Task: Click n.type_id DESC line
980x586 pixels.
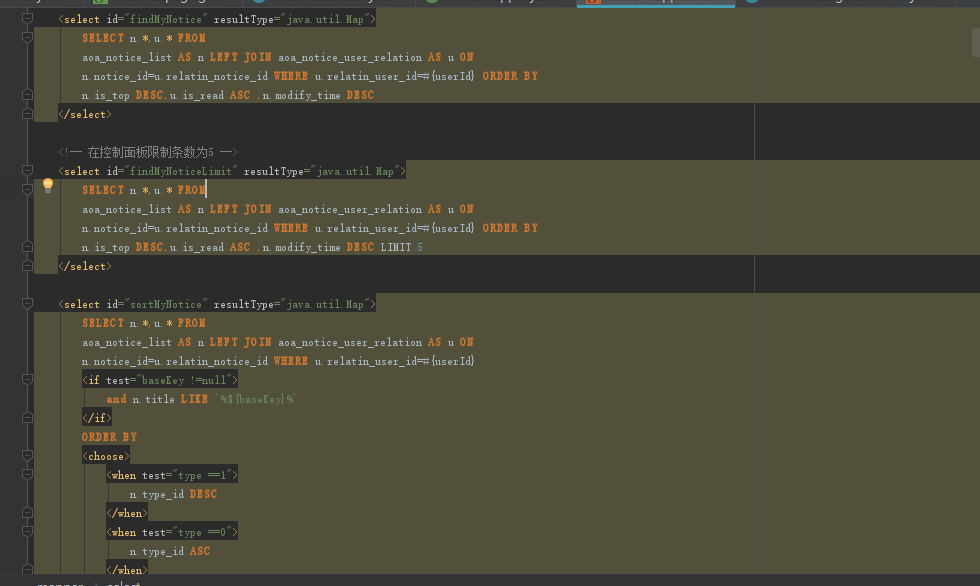Action: pyautogui.click(x=173, y=494)
